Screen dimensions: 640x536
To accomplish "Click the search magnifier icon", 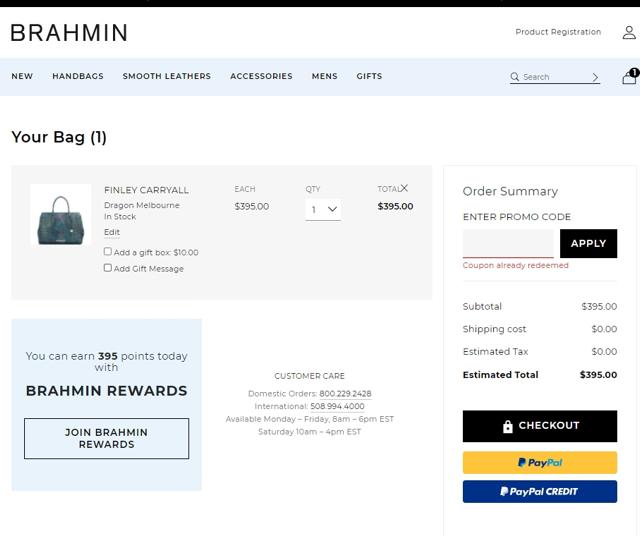I will click(x=515, y=77).
